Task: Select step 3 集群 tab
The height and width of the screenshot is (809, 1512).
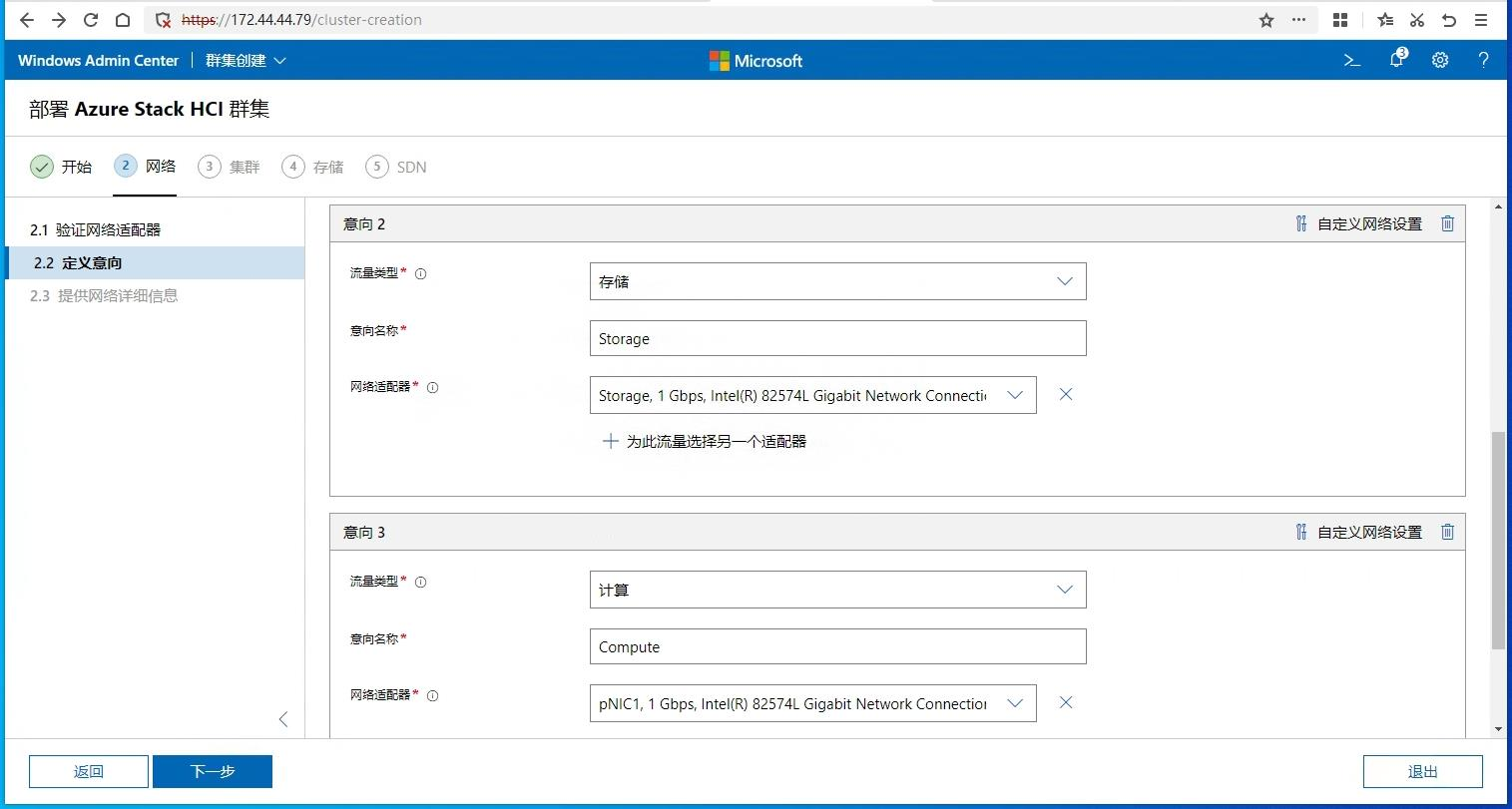Action: click(229, 167)
